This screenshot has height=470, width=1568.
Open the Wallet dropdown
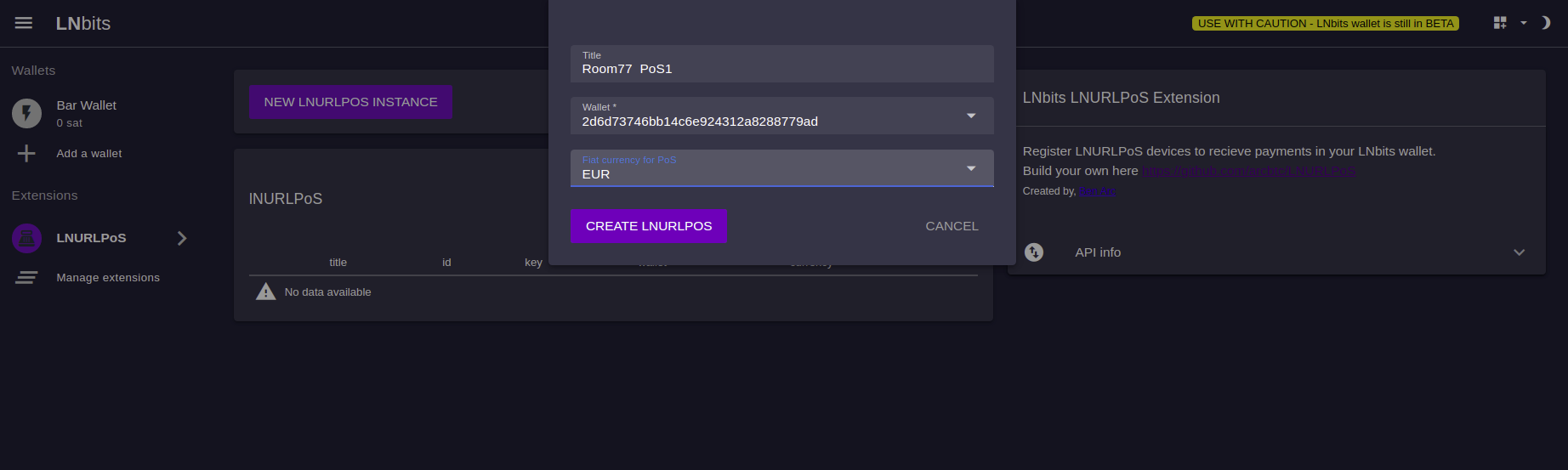tap(971, 116)
